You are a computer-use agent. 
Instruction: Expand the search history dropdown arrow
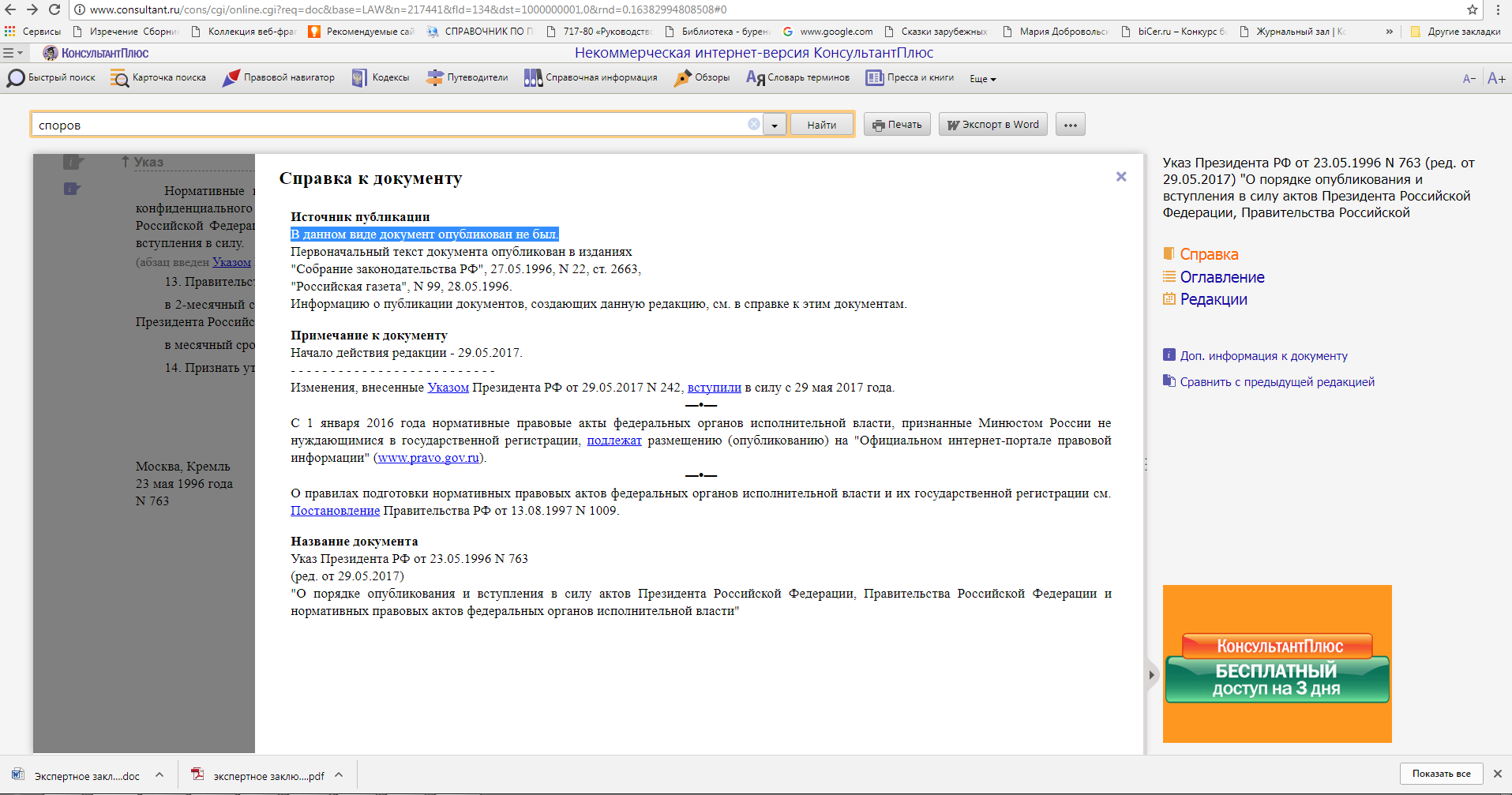(x=775, y=125)
